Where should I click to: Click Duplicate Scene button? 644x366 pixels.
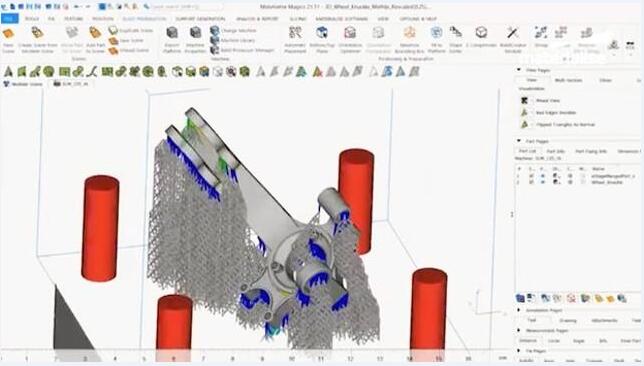point(131,30)
